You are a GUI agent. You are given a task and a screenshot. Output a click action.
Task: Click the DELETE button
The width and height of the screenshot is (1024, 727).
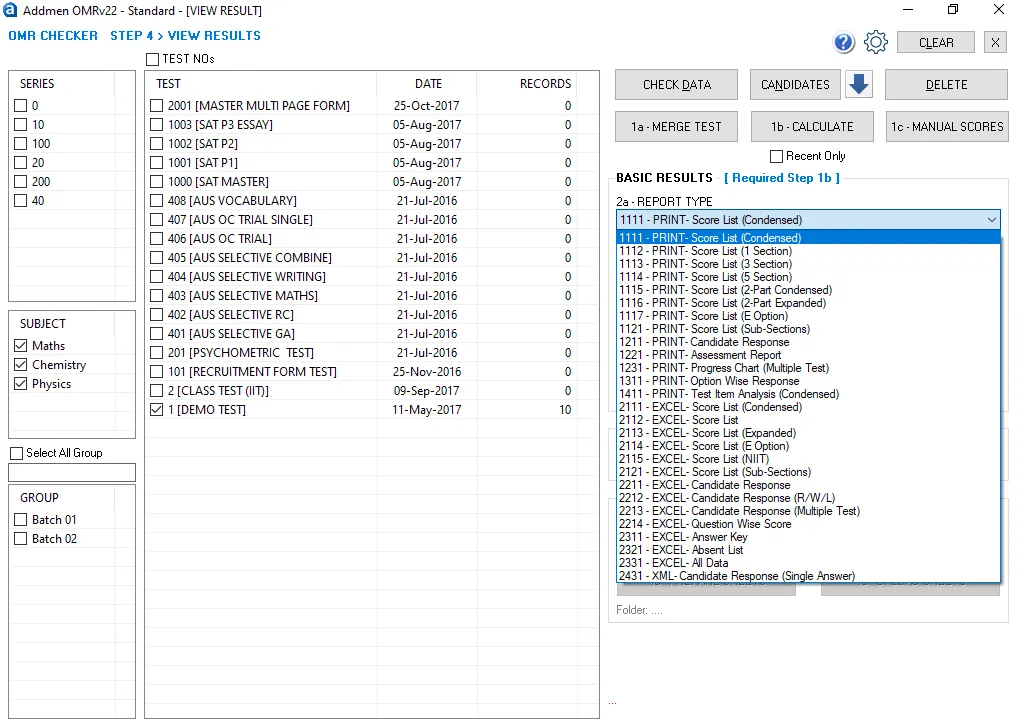[x=946, y=85]
